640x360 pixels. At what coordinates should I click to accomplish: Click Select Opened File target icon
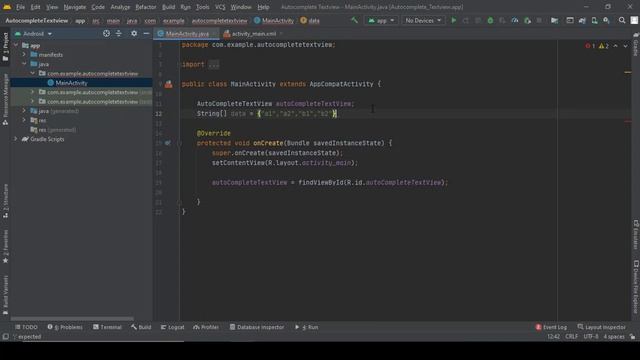click(x=106, y=33)
